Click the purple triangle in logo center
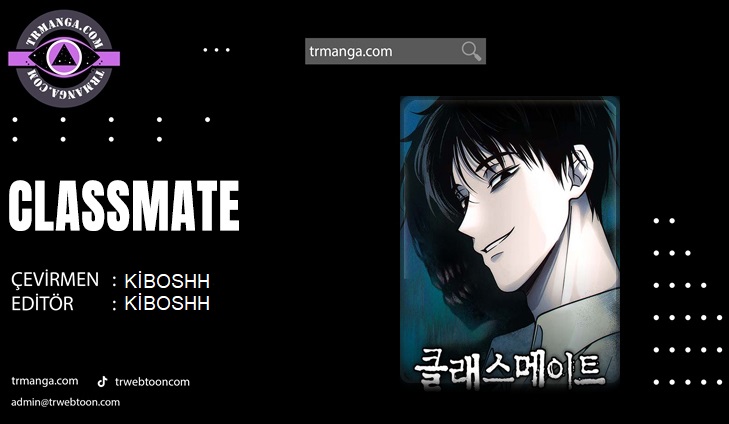This screenshot has width=729, height=424. [64, 58]
